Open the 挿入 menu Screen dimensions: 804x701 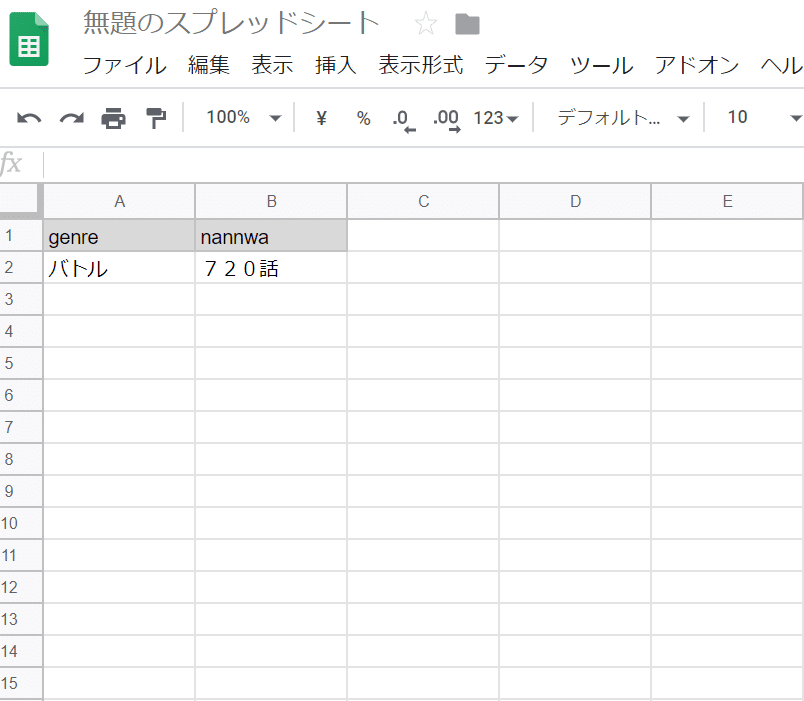[x=336, y=65]
